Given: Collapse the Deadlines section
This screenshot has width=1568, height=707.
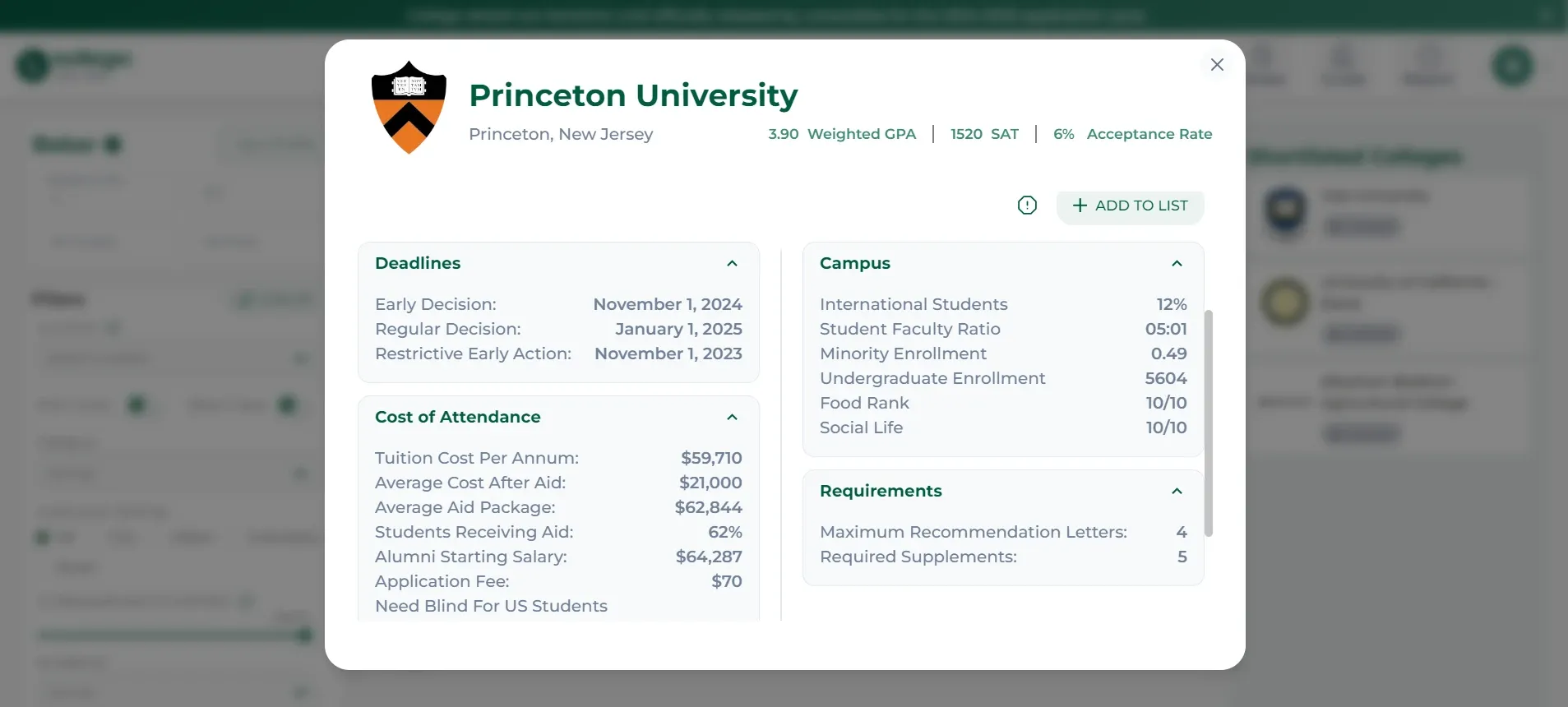Looking at the screenshot, I should click(732, 263).
